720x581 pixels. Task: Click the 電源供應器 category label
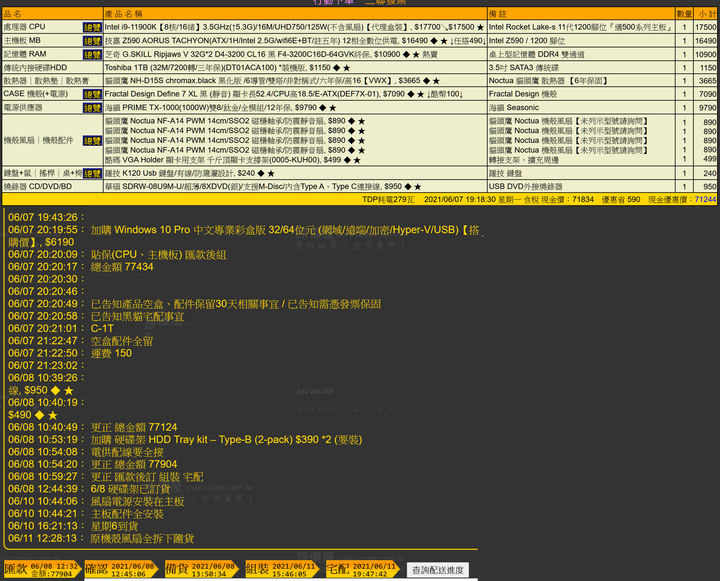(22, 107)
